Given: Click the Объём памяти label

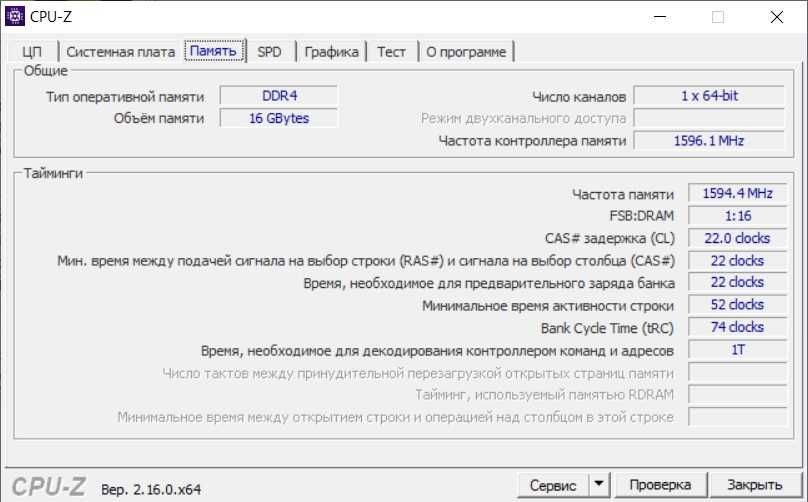Looking at the screenshot, I should pyautogui.click(x=159, y=119).
